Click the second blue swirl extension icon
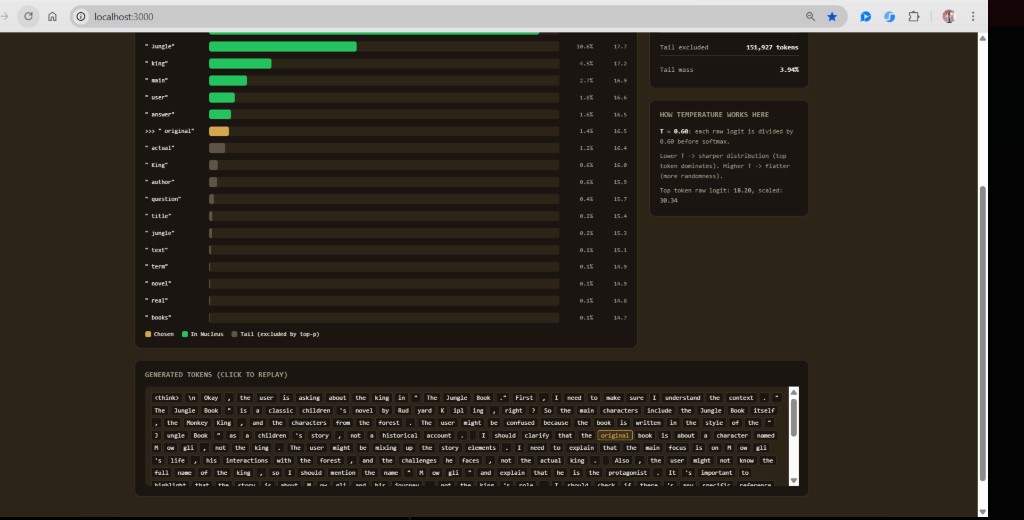 click(x=889, y=16)
